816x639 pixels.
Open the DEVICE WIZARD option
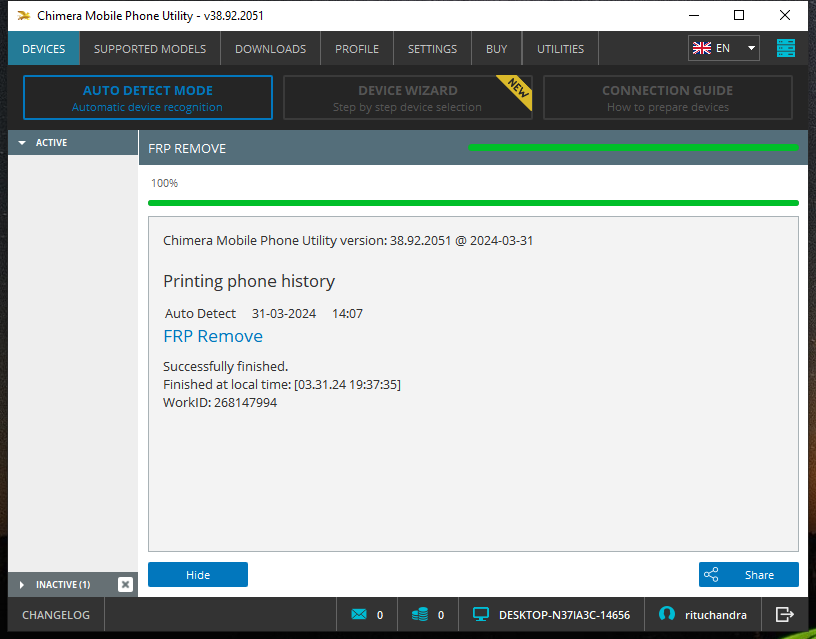pos(407,97)
